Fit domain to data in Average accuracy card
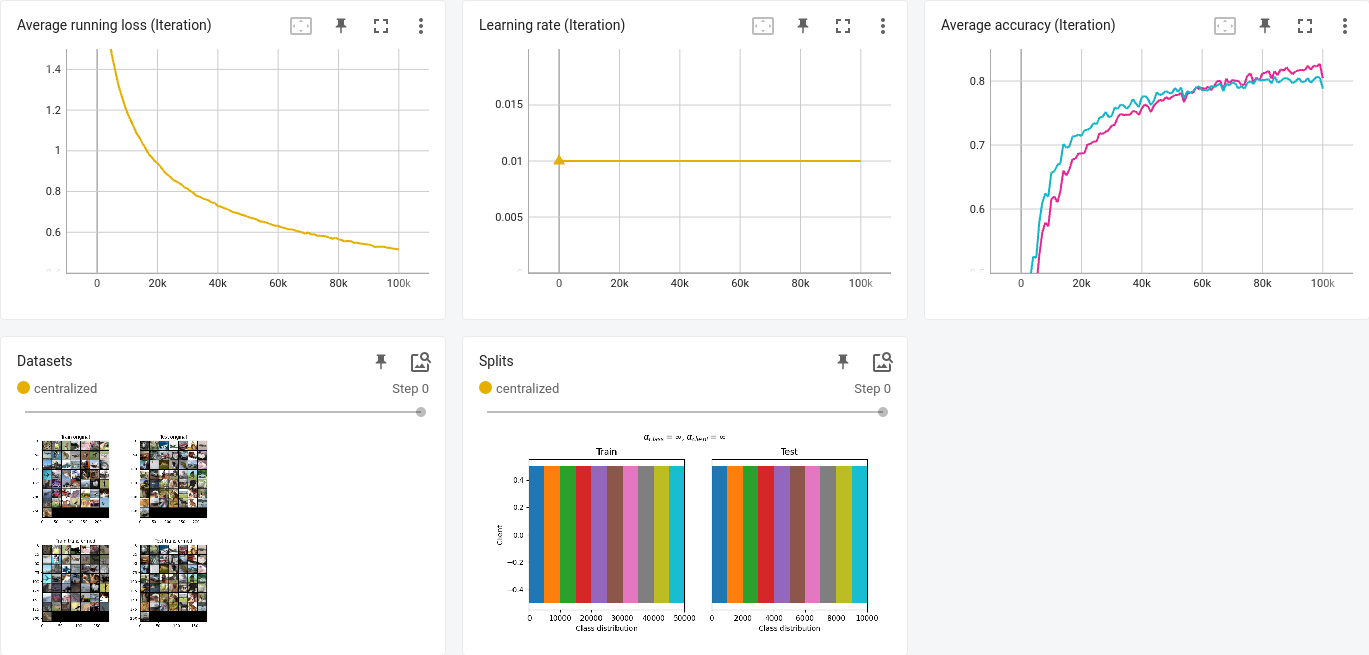This screenshot has height=655, width=1369. (x=1225, y=26)
